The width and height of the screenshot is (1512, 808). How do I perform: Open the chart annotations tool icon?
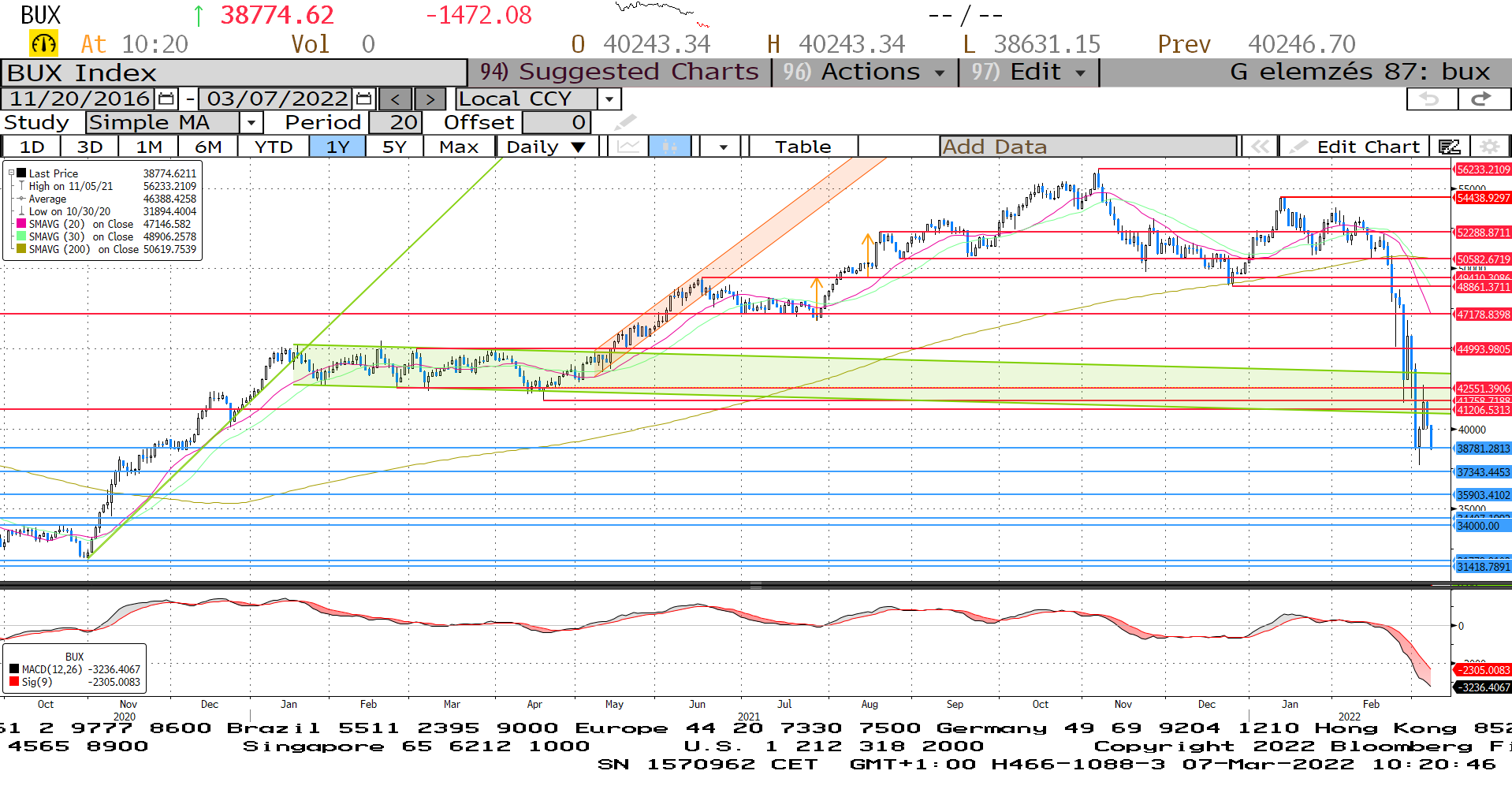(x=1449, y=147)
